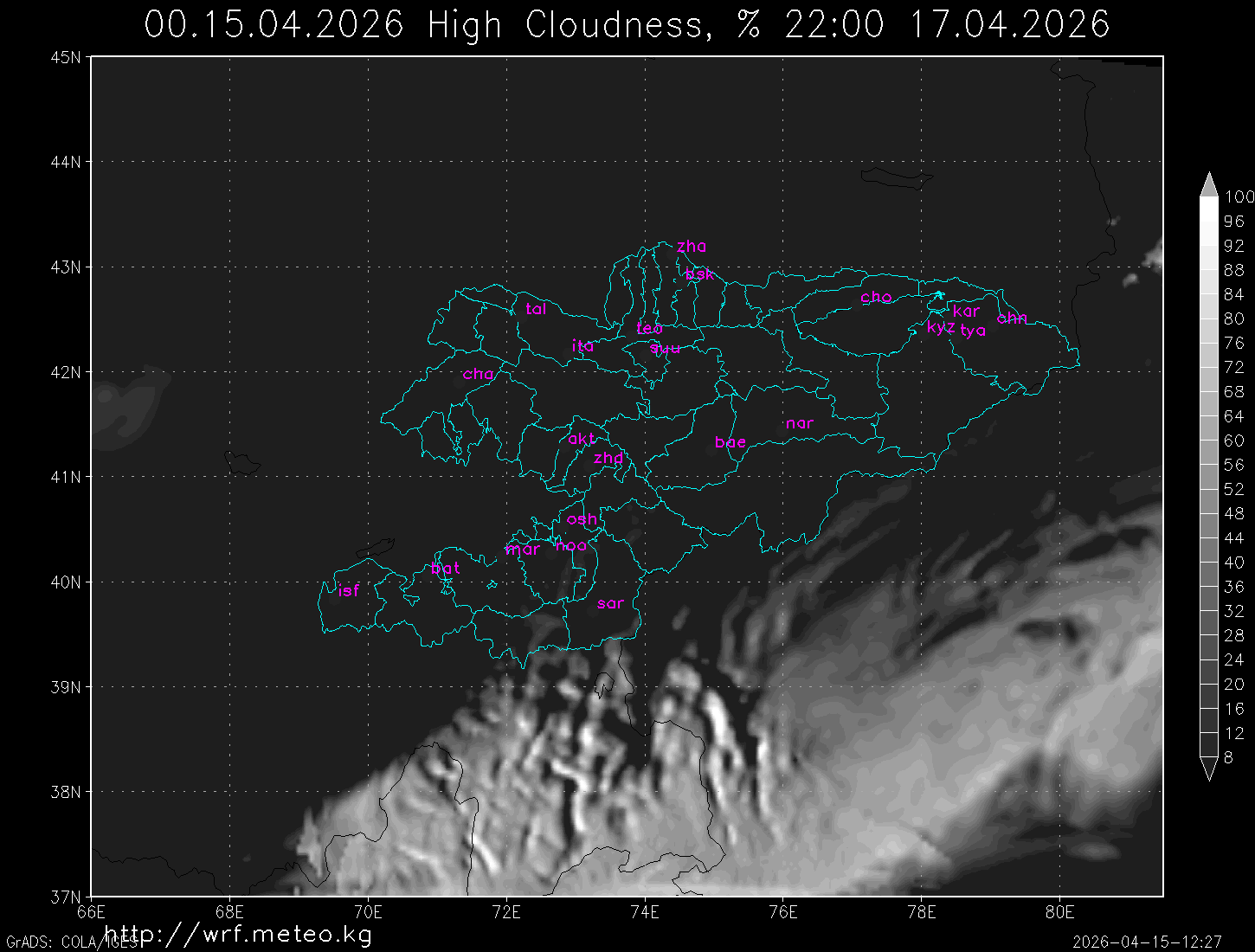Click the 'bae' station marker
Screen dimensions: 1255x952
point(730,443)
